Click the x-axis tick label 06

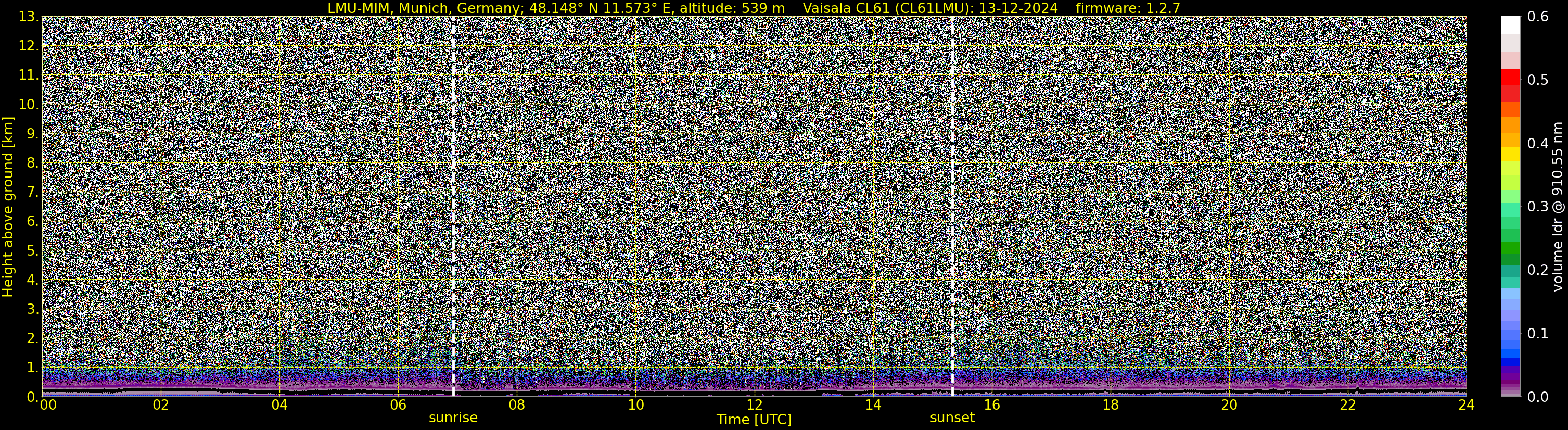398,405
